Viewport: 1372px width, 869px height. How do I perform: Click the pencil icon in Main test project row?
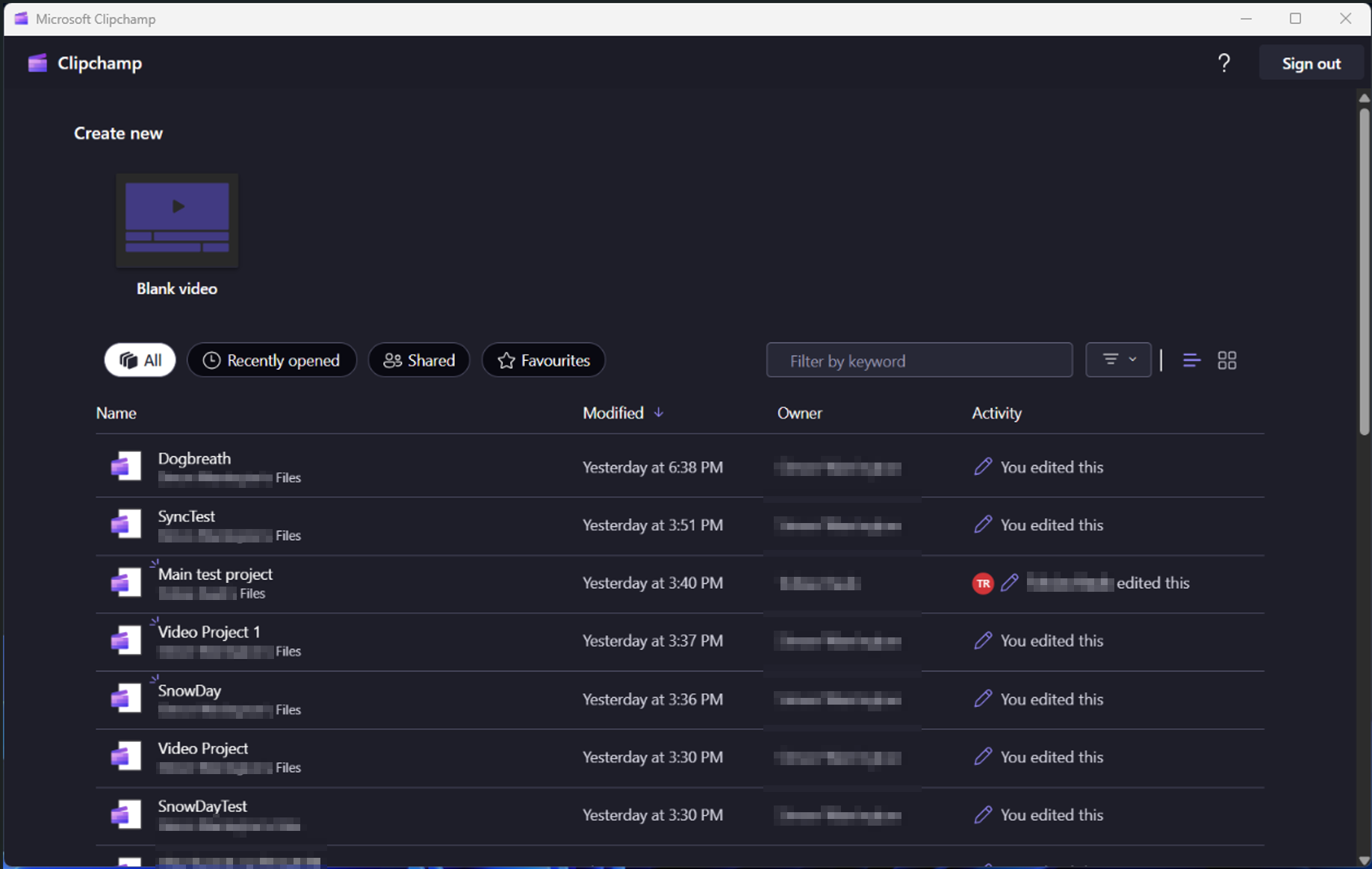[1010, 583]
